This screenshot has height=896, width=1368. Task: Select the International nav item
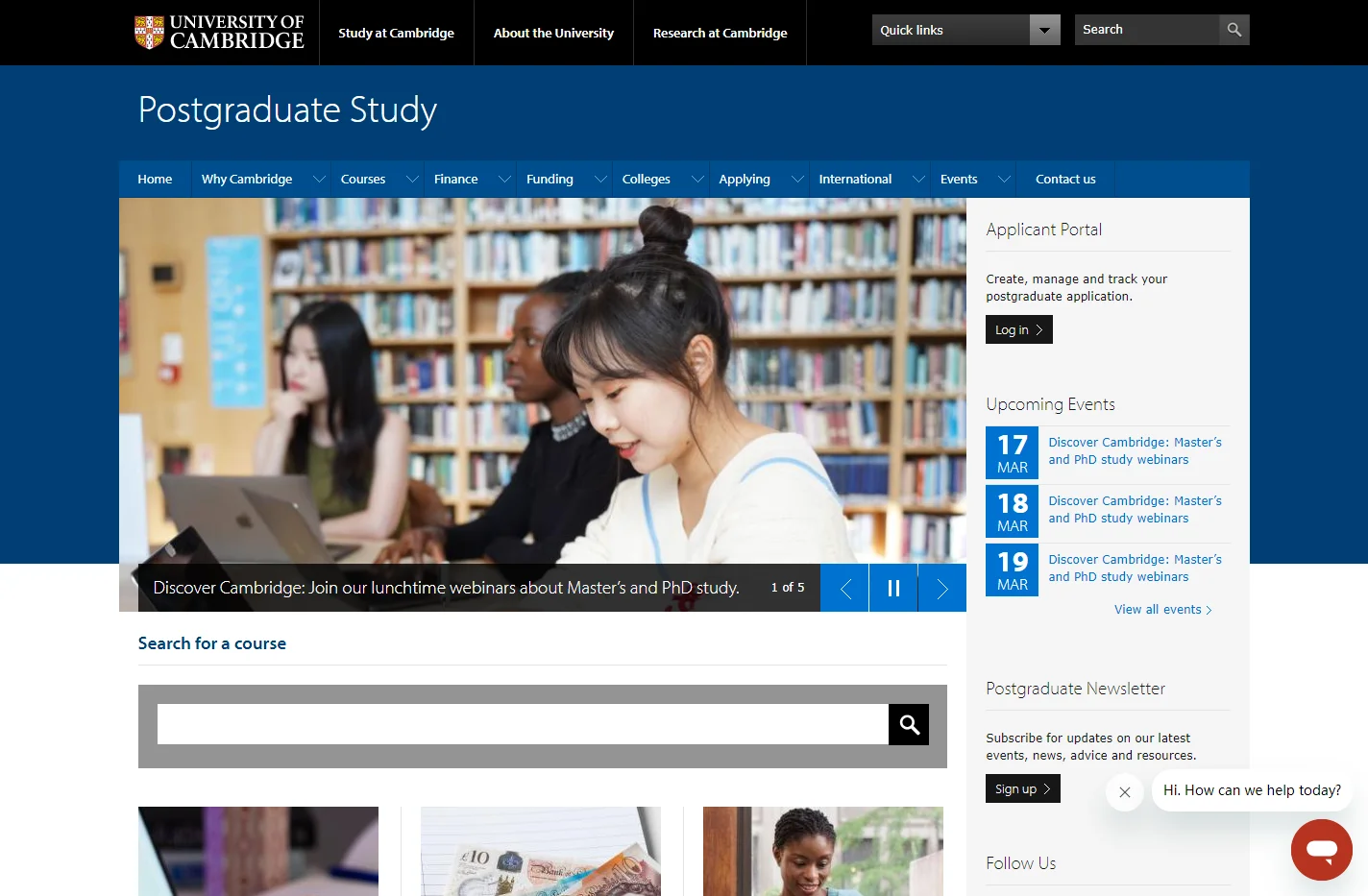(x=855, y=179)
